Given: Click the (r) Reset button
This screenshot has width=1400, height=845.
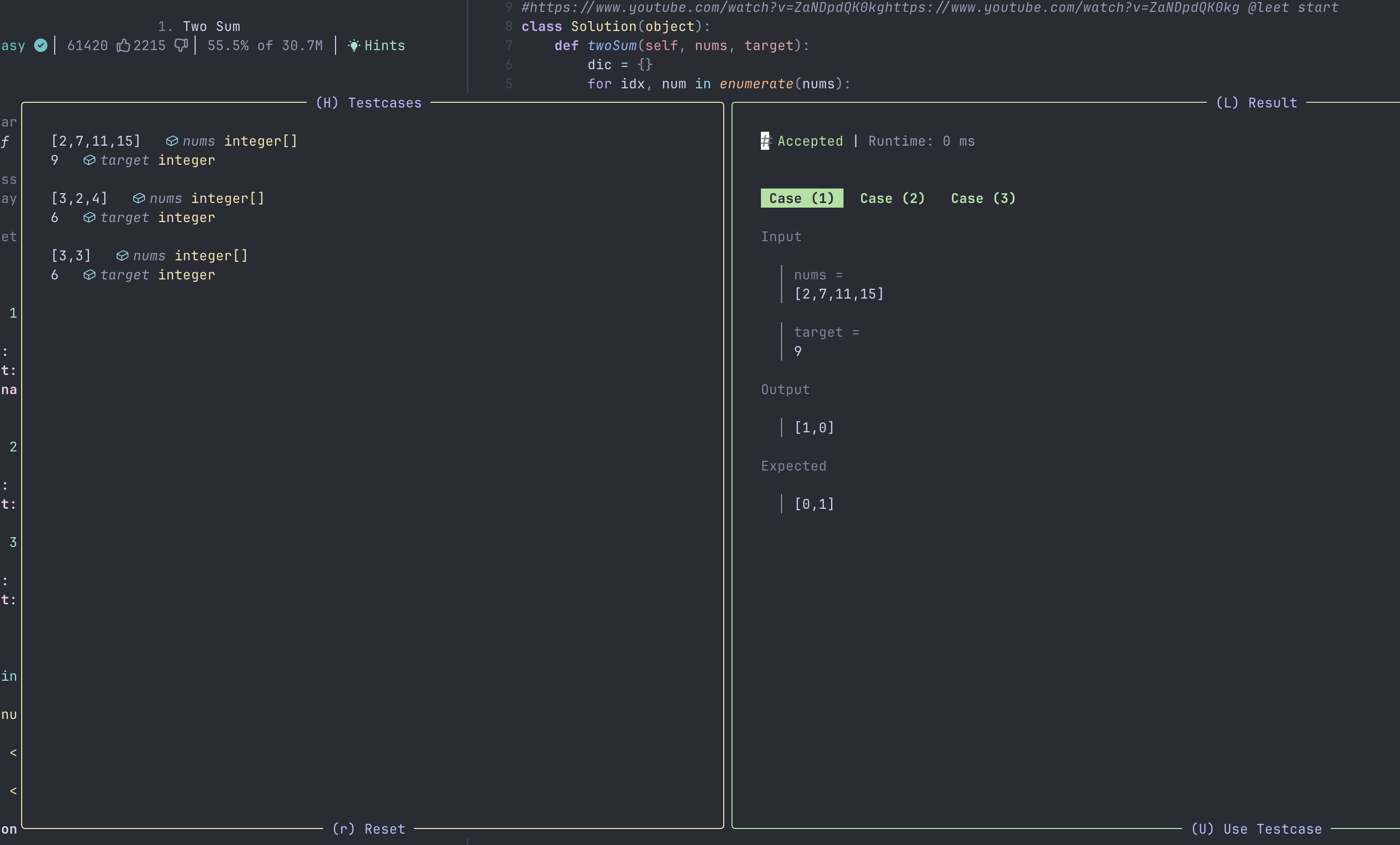Looking at the screenshot, I should point(369,829).
